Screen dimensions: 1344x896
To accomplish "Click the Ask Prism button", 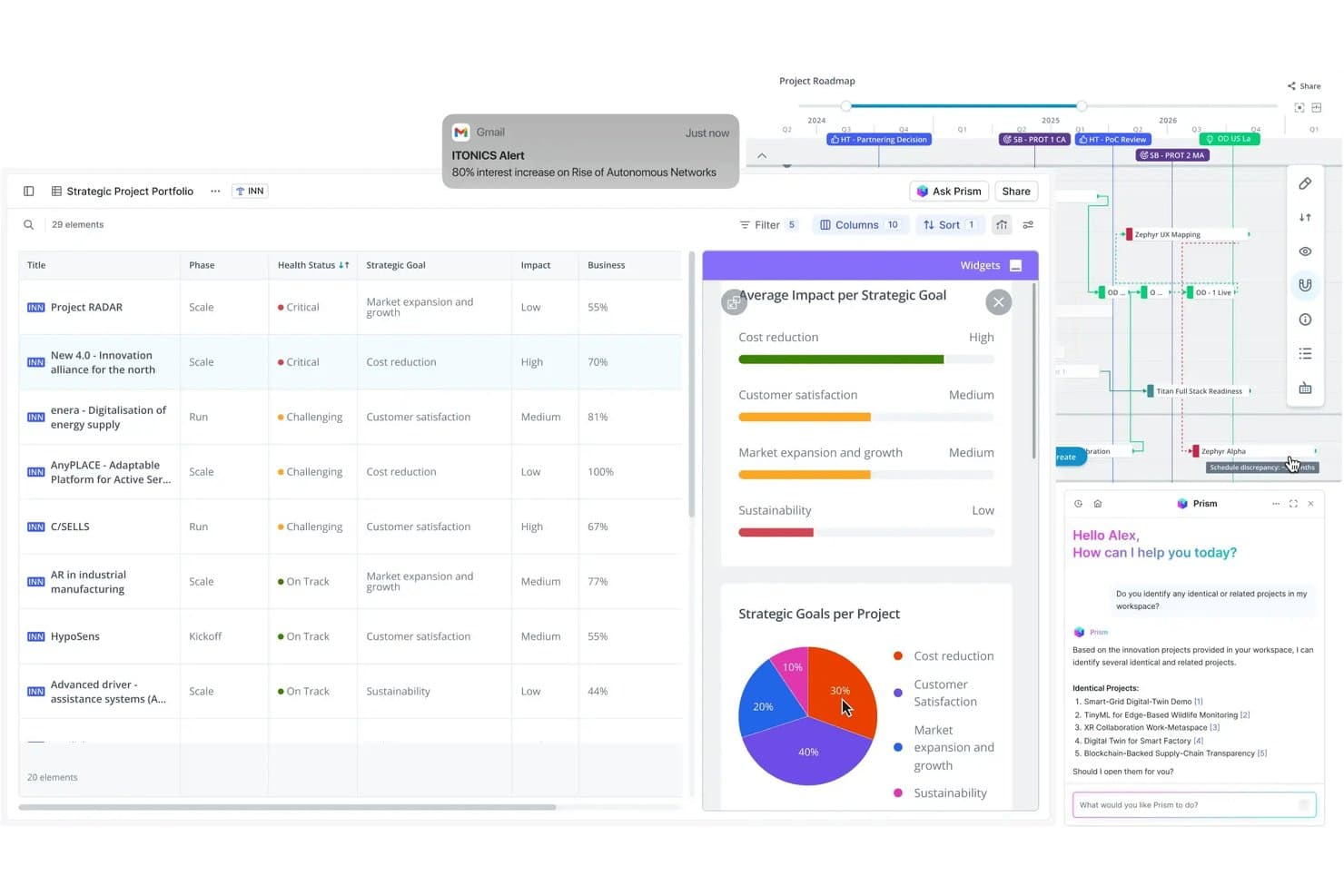I will click(949, 192).
